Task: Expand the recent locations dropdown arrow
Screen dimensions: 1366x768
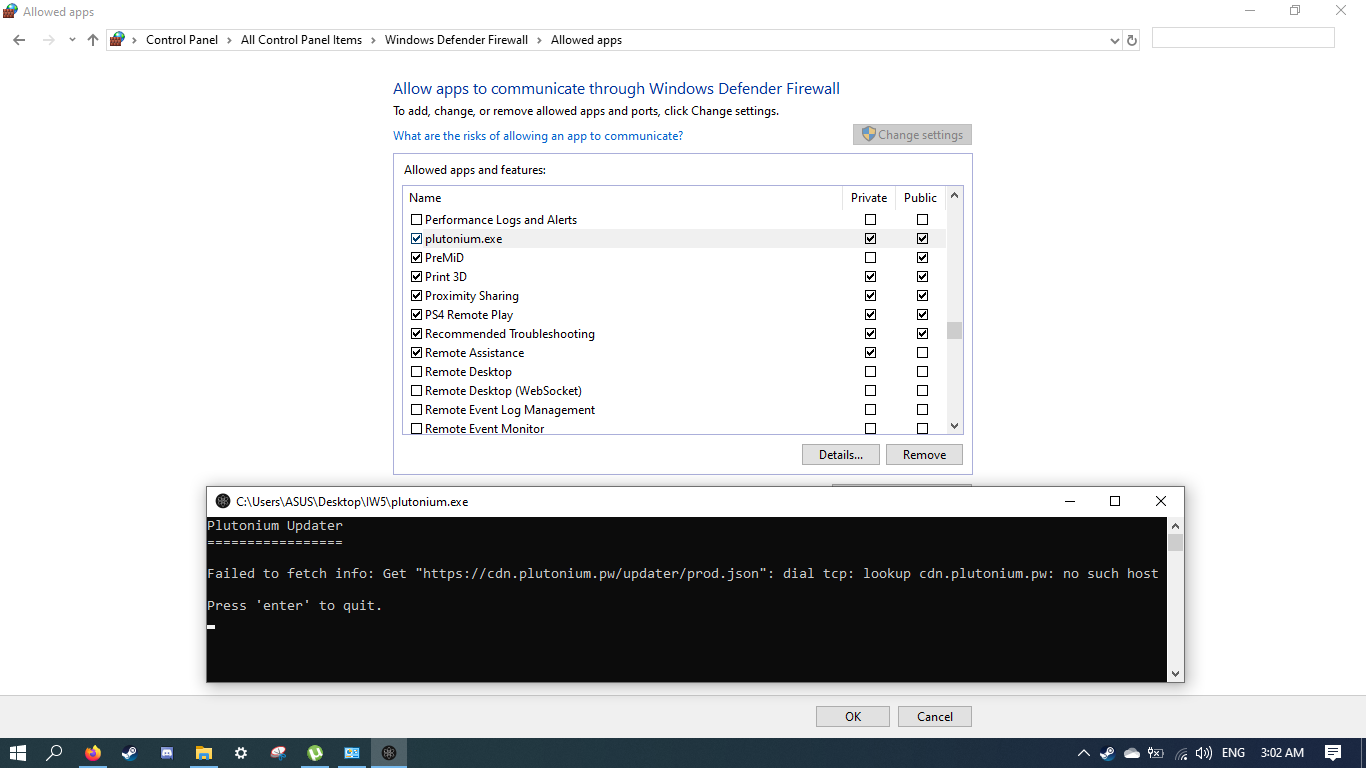Action: tap(72, 40)
